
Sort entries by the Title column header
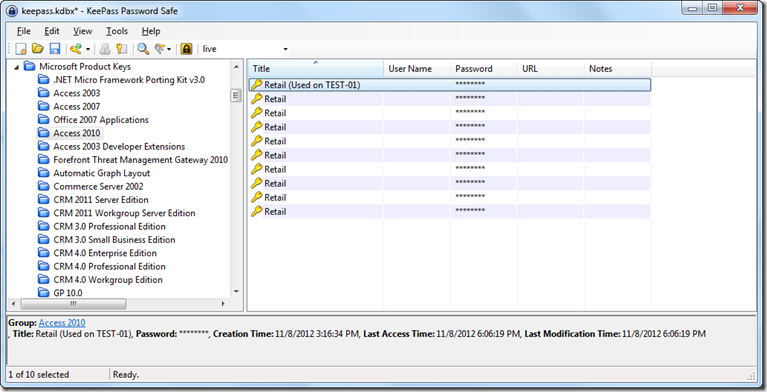pos(316,69)
